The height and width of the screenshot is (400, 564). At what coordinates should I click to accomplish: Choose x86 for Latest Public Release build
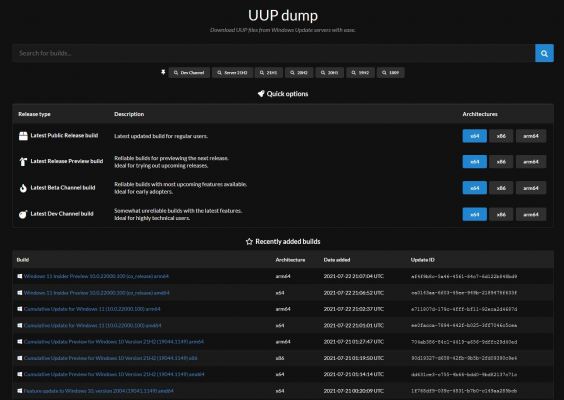click(x=501, y=136)
